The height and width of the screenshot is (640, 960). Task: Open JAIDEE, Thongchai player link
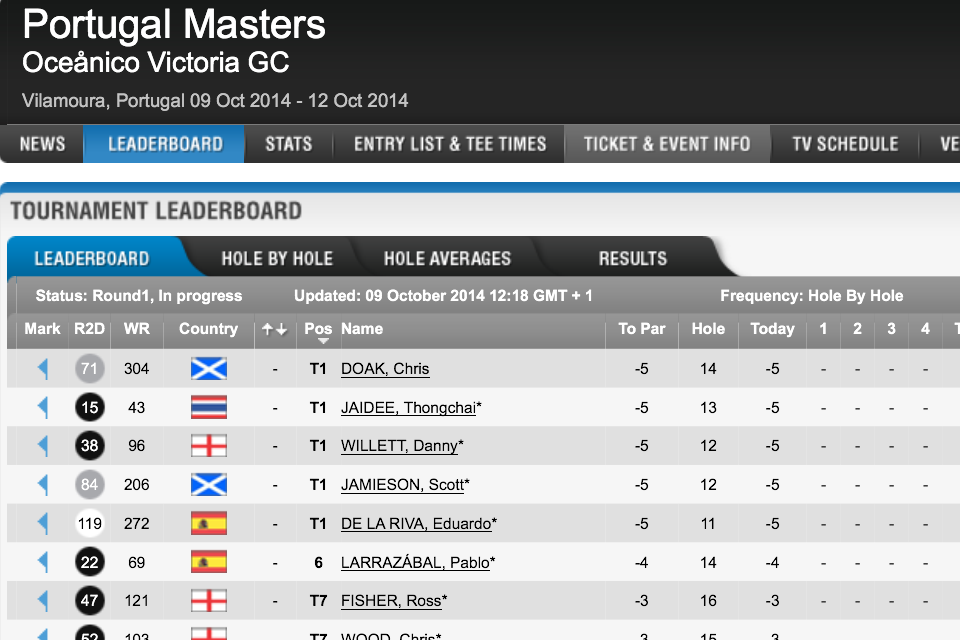click(408, 408)
